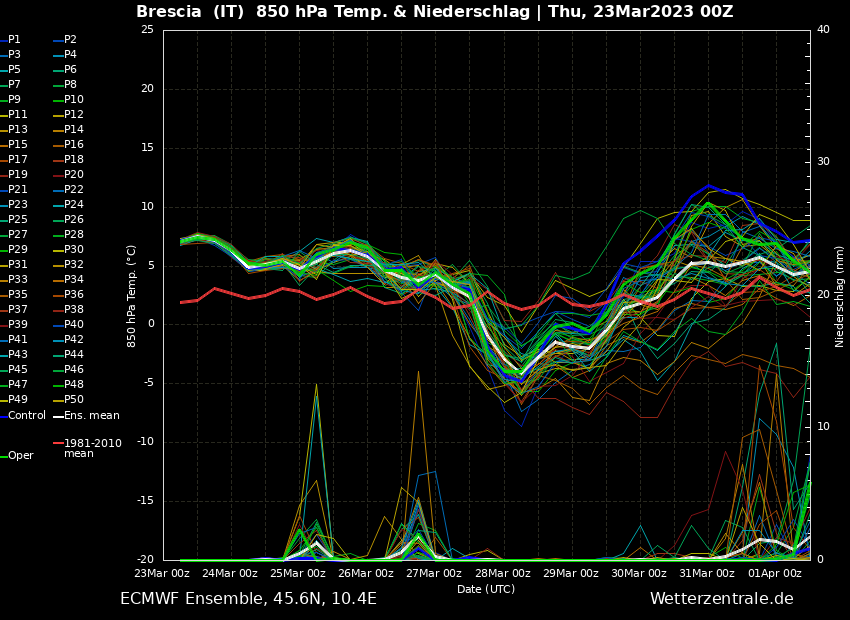The height and width of the screenshot is (620, 850).
Task: Pick the "01Apr 00z" date tick label
Action: point(776,573)
